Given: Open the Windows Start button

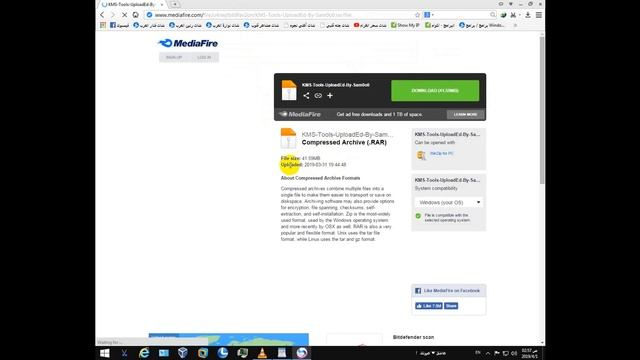Looking at the screenshot, I should (105, 353).
